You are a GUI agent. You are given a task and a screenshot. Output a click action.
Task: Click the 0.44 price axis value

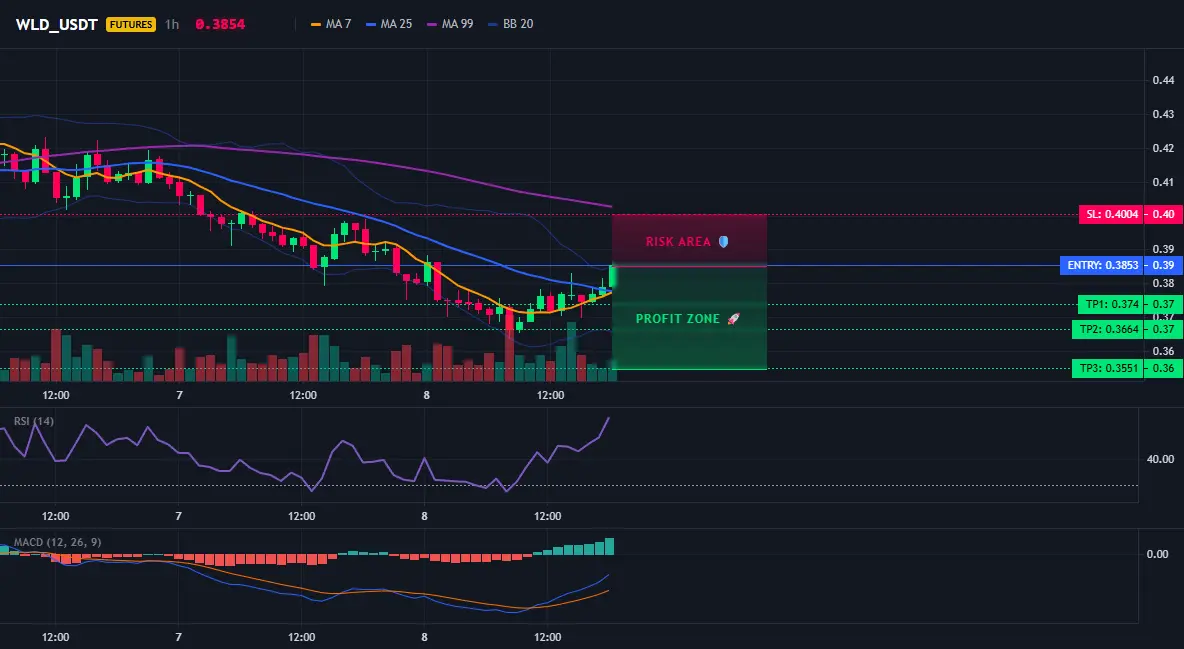[x=1164, y=80]
